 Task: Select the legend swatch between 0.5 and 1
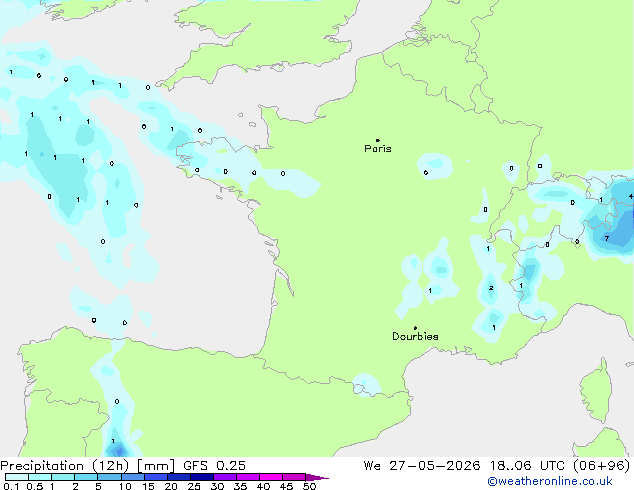pyautogui.click(x=40, y=477)
